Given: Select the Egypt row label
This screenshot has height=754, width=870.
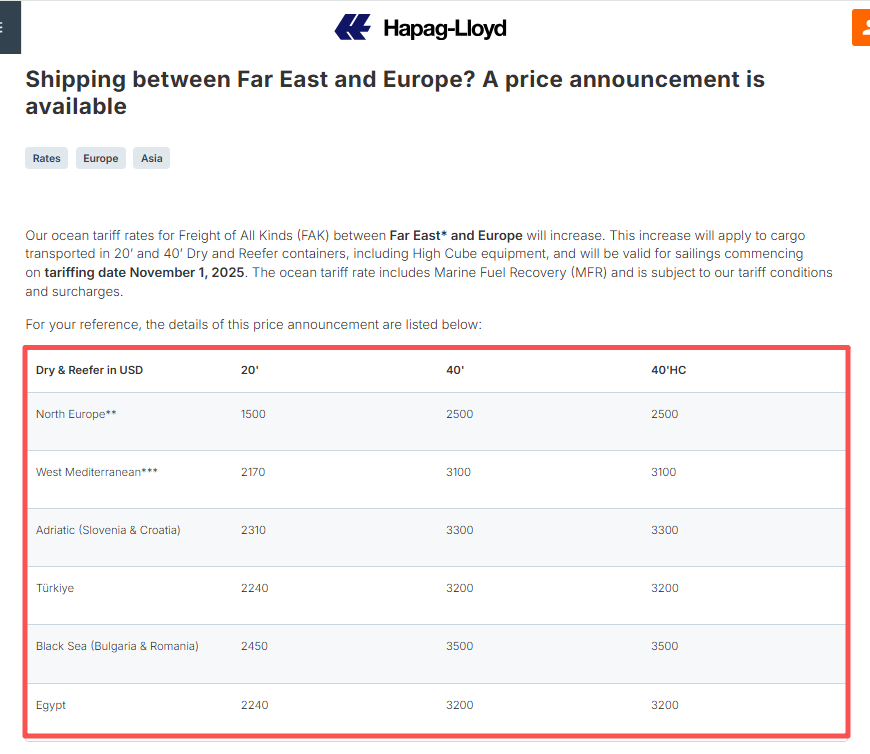Looking at the screenshot, I should click(x=51, y=705).
